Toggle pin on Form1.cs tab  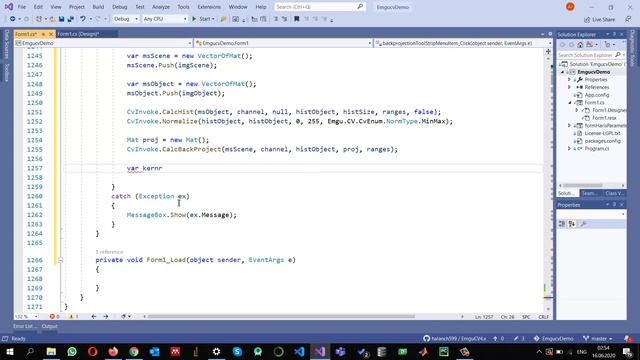click(x=43, y=34)
